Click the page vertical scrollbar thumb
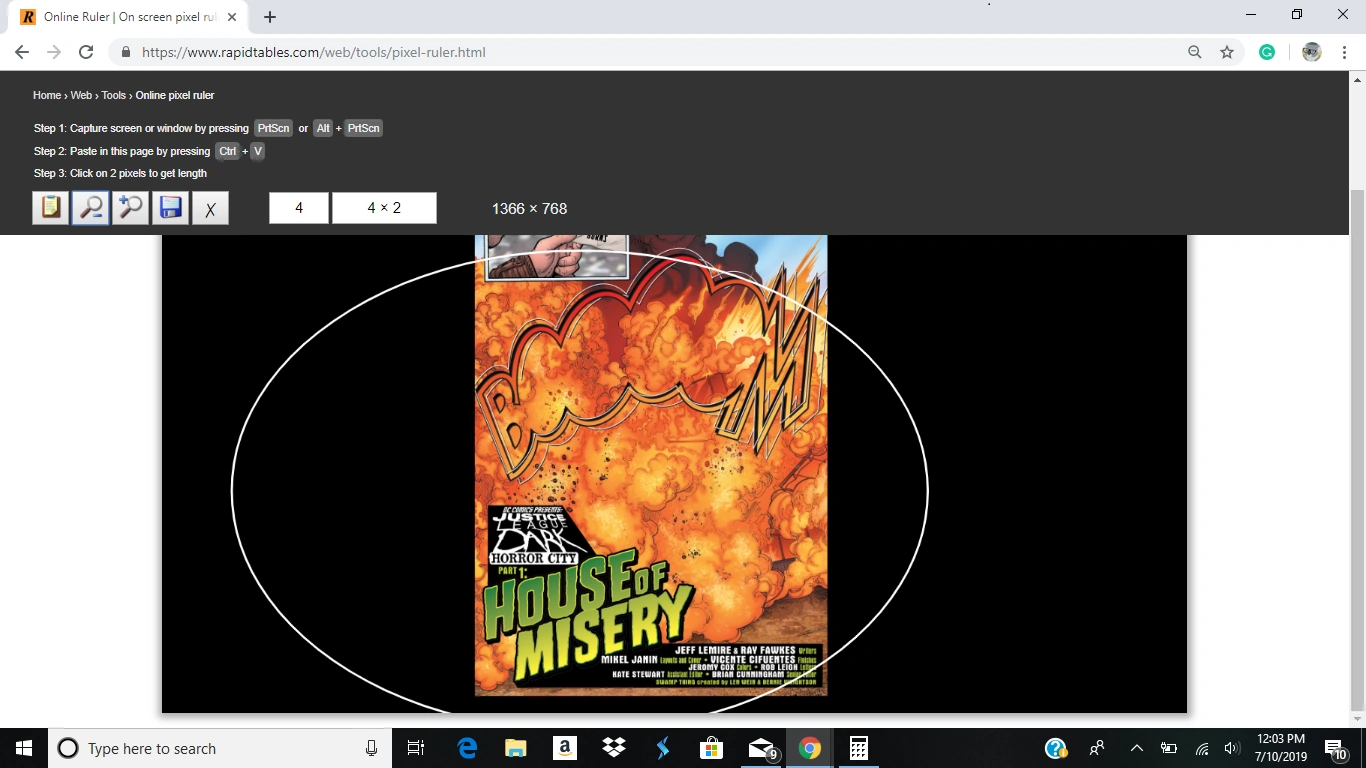Image resolution: width=1366 pixels, height=768 pixels. click(1358, 448)
